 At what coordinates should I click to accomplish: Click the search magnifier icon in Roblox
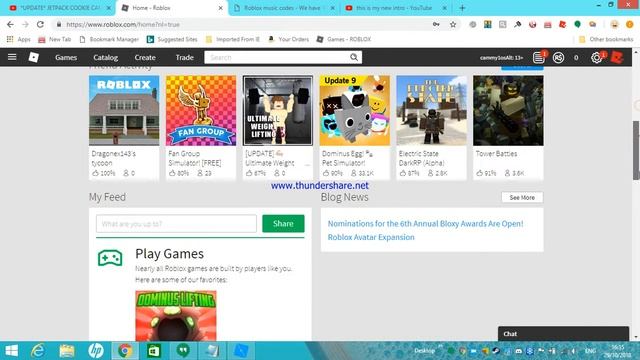coord(354,58)
